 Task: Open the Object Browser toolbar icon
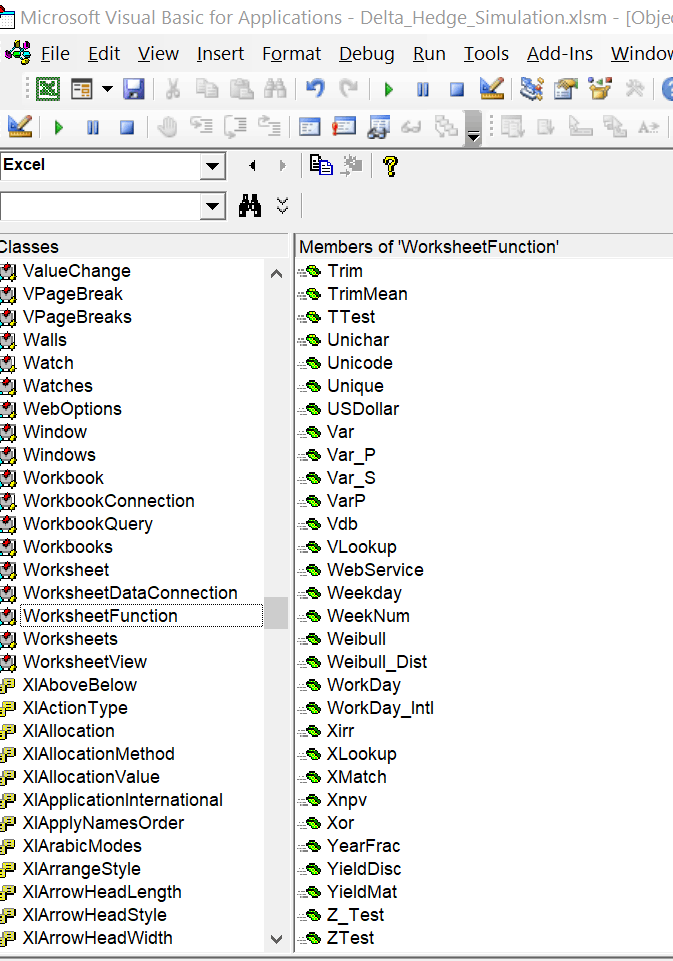599,89
